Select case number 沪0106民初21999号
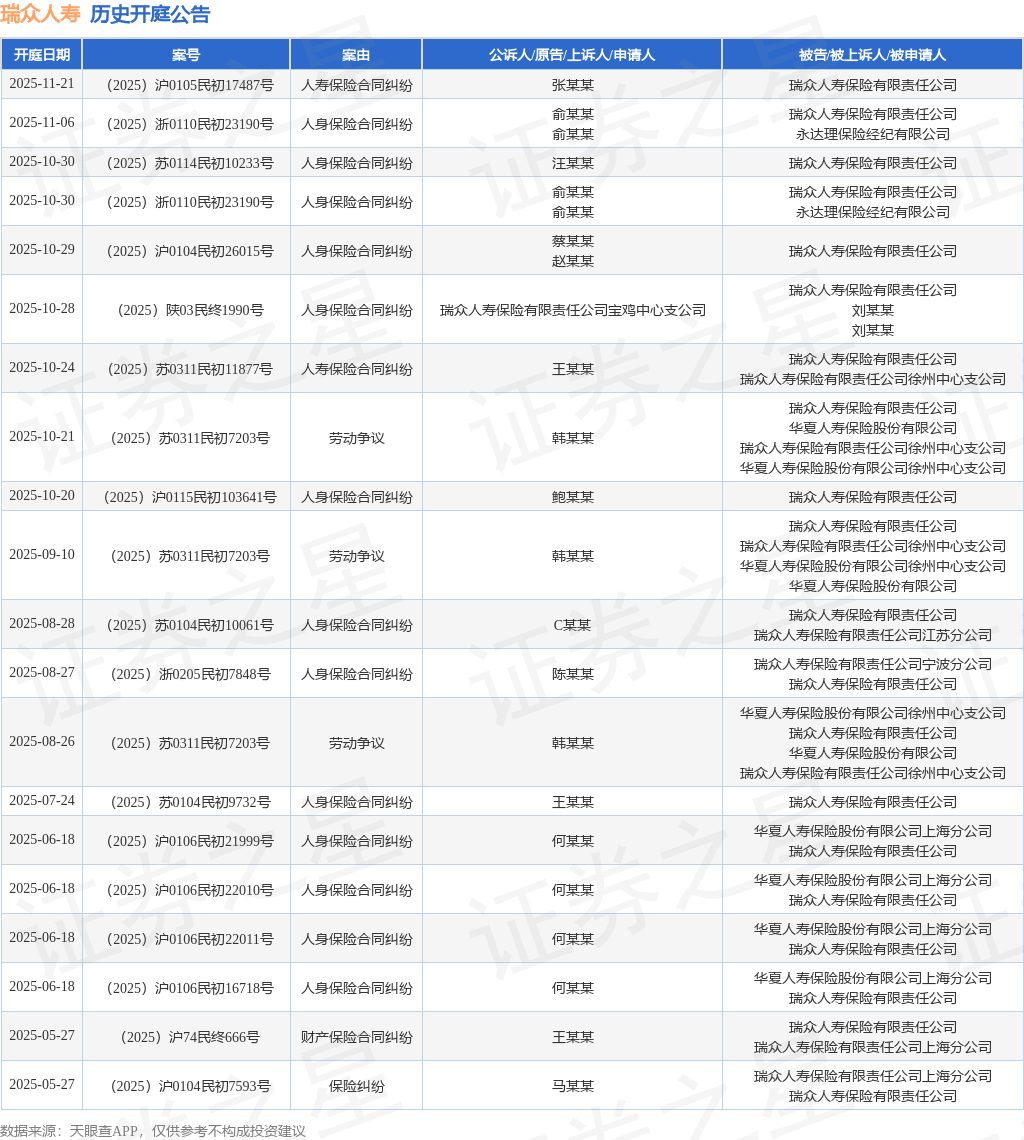The image size is (1024, 1140). click(190, 840)
